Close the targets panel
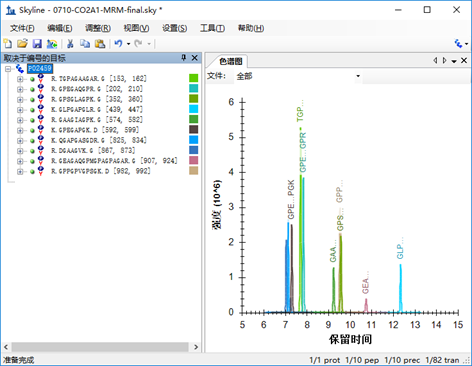The width and height of the screenshot is (472, 366). [195, 58]
